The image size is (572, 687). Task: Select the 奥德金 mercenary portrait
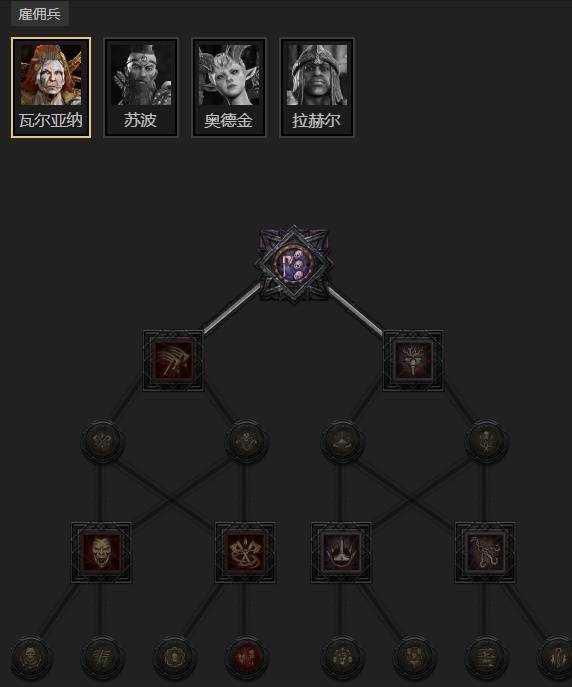(x=229, y=88)
